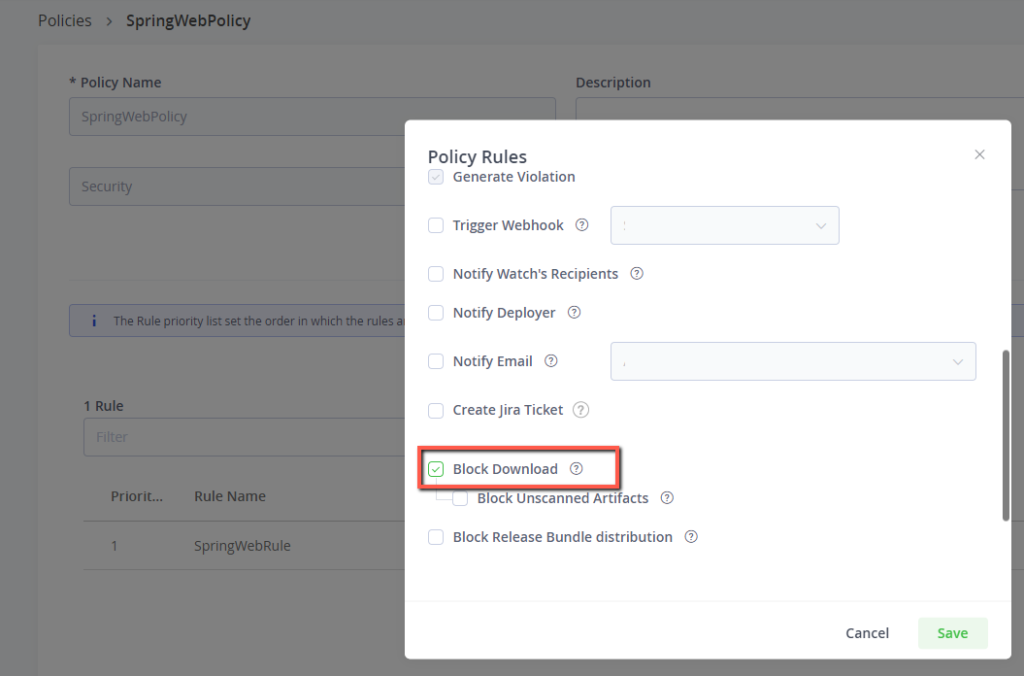The width and height of the screenshot is (1024, 676).
Task: Save the policy rules
Action: [952, 633]
